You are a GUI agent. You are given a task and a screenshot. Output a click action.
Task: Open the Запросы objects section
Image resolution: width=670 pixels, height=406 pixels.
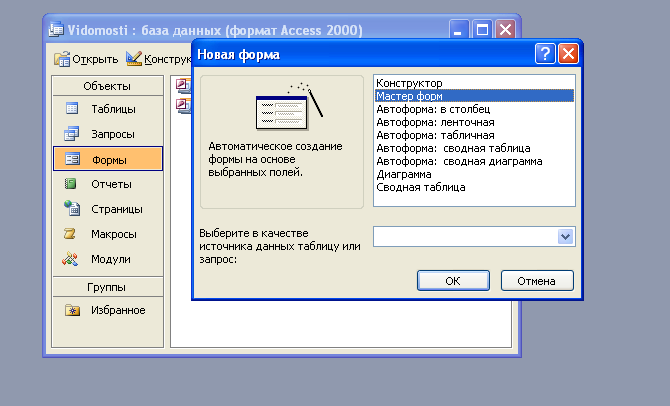108,134
